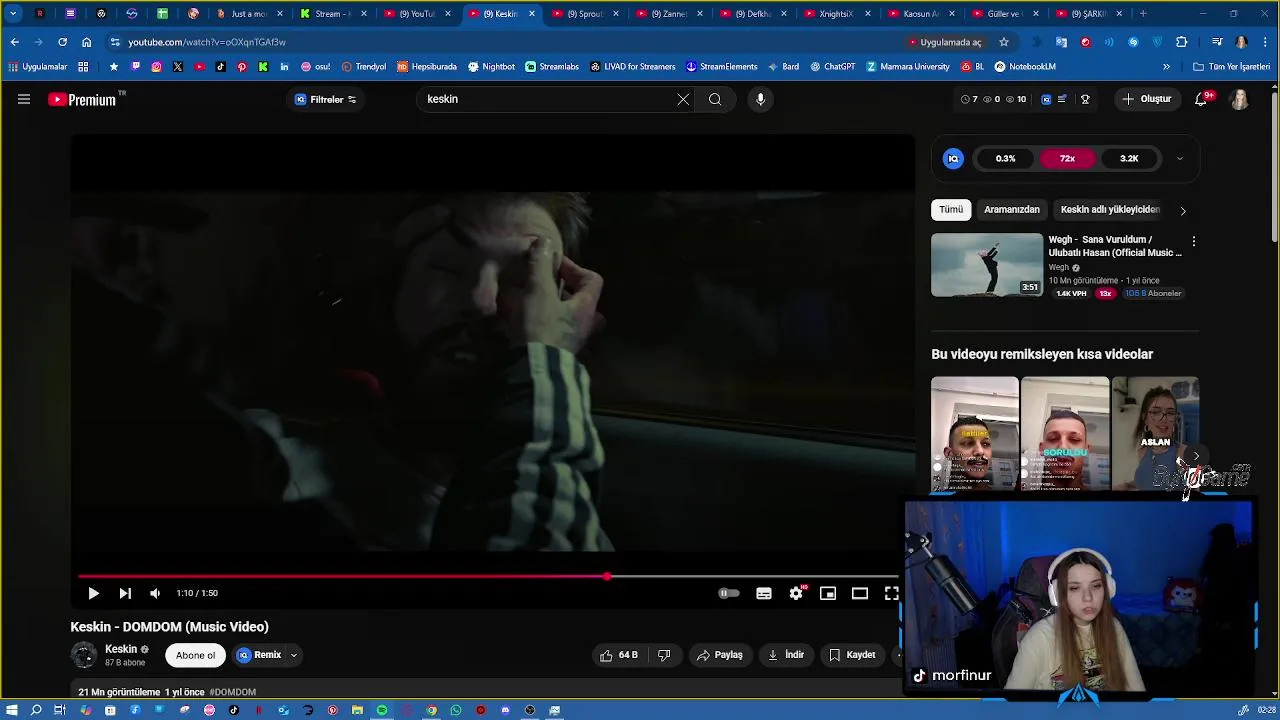1280x720 pixels.
Task: Click the Remix button
Action: pos(259,655)
